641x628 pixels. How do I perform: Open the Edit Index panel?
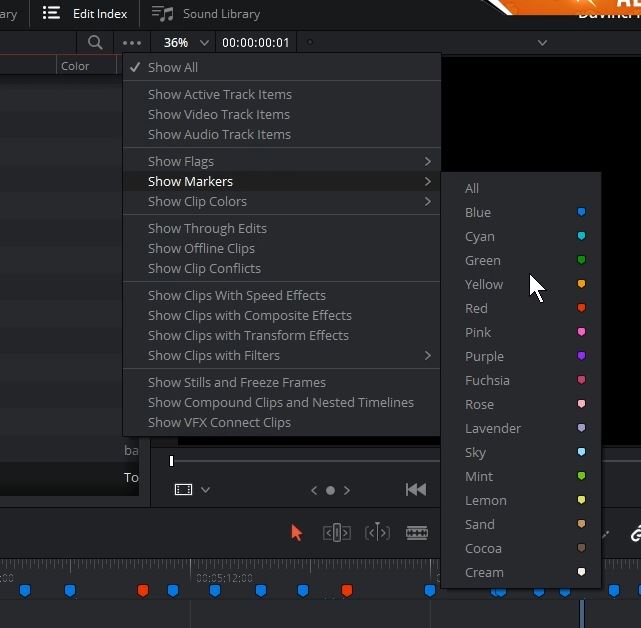pos(85,13)
